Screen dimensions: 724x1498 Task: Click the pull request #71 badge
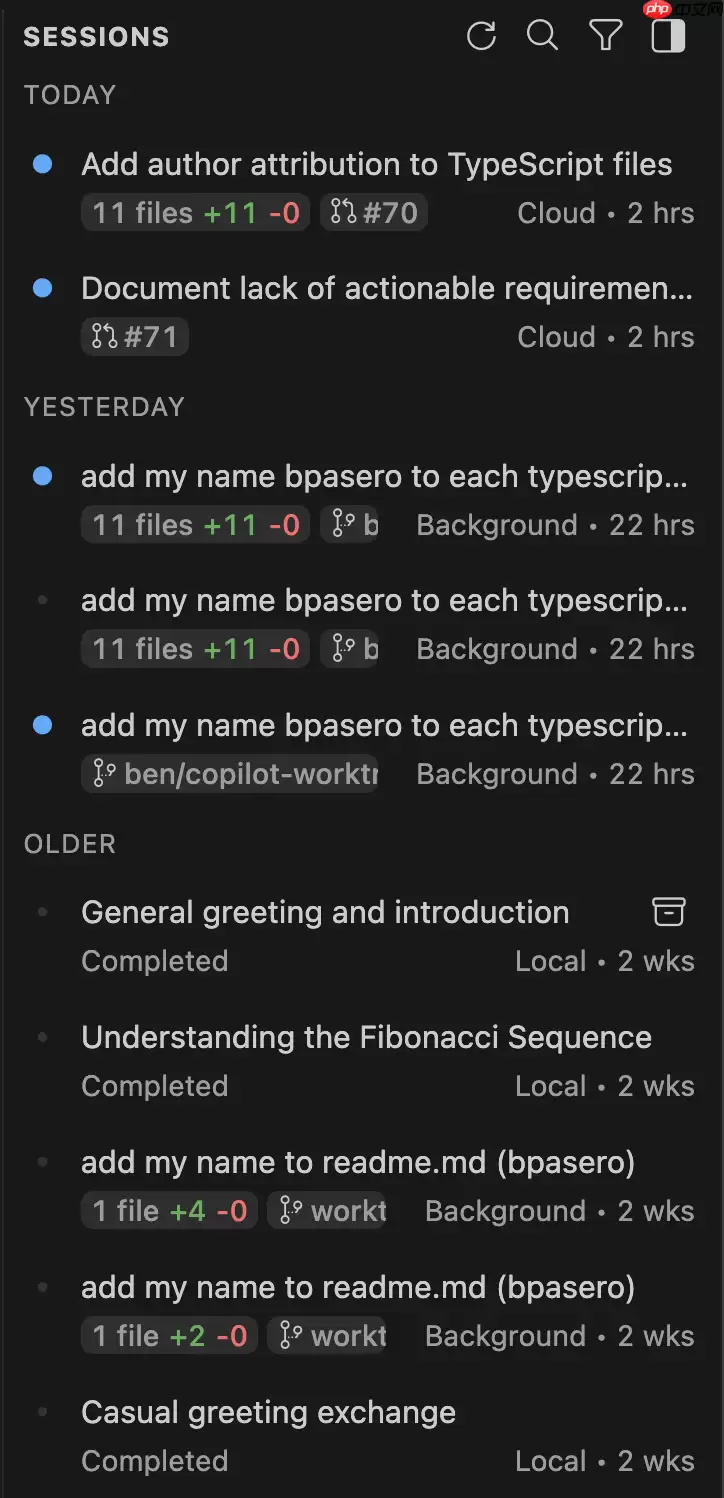pyautogui.click(x=134, y=336)
